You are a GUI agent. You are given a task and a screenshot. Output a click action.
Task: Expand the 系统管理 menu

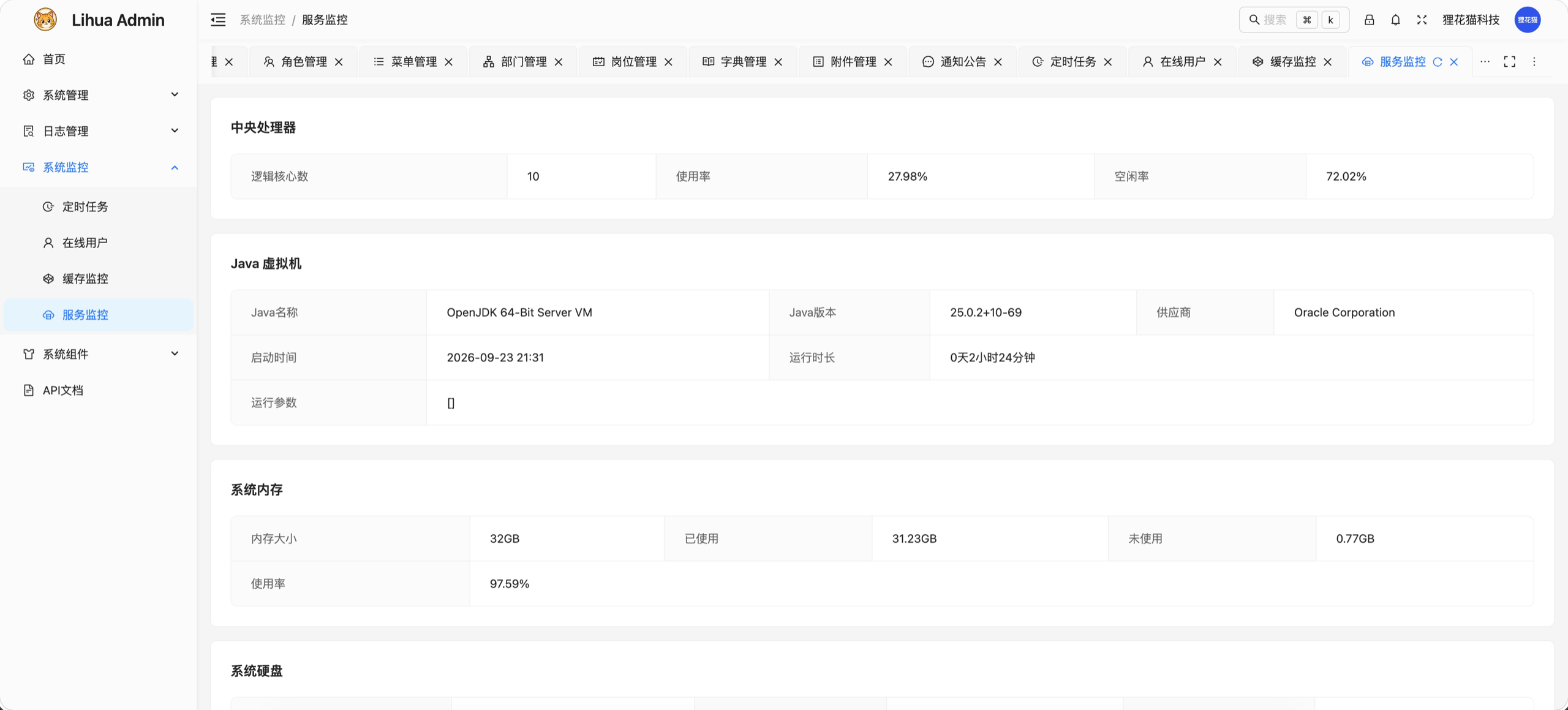coord(98,95)
